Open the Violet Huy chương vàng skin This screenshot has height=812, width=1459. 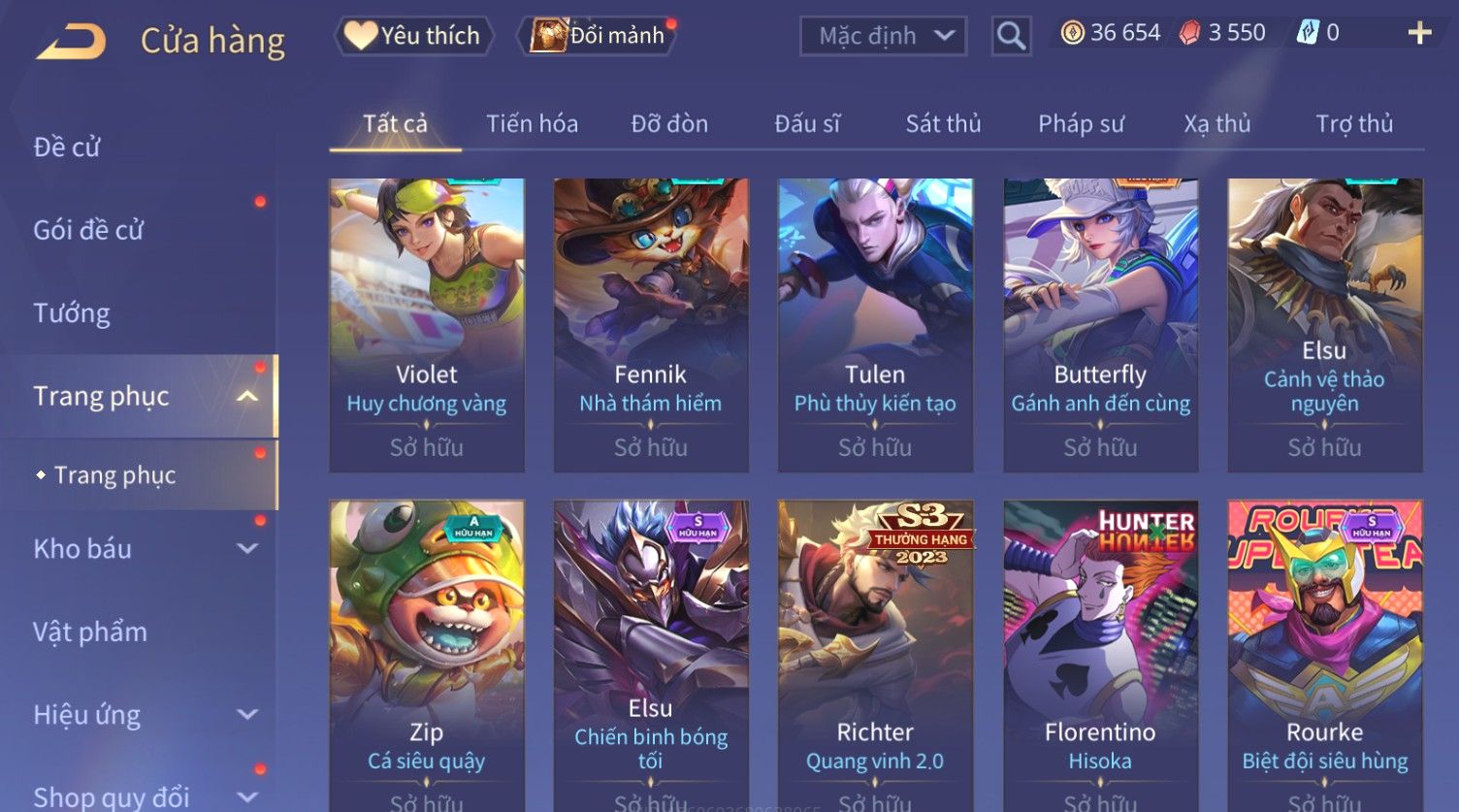(427, 325)
